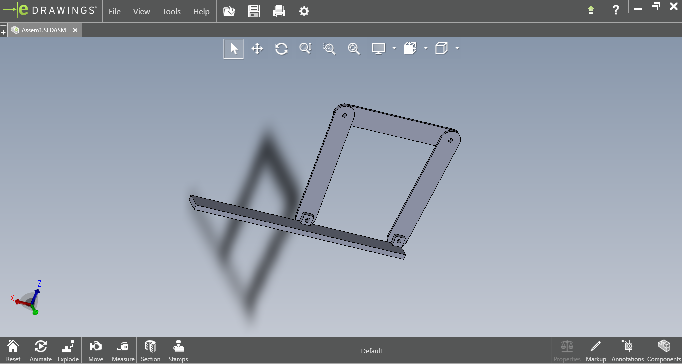Screen dimensions: 682x364
Task: Open the Tools menu
Action: 172,12
